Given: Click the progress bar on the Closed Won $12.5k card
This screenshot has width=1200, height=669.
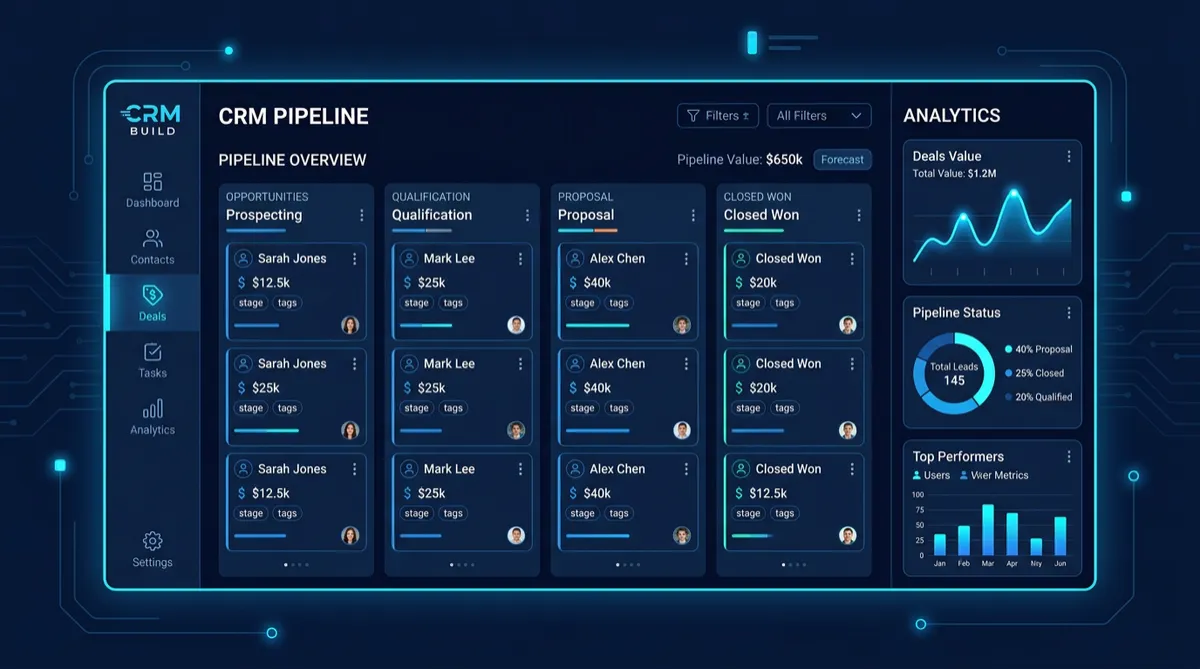Looking at the screenshot, I should pyautogui.click(x=754, y=536).
